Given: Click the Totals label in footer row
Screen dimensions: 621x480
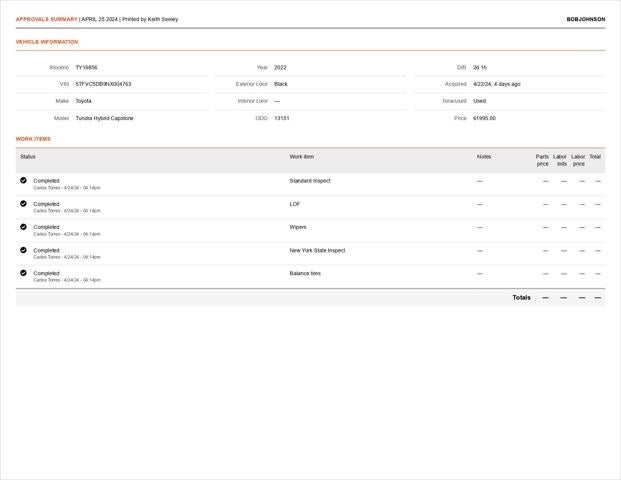Looking at the screenshot, I should click(x=522, y=297).
